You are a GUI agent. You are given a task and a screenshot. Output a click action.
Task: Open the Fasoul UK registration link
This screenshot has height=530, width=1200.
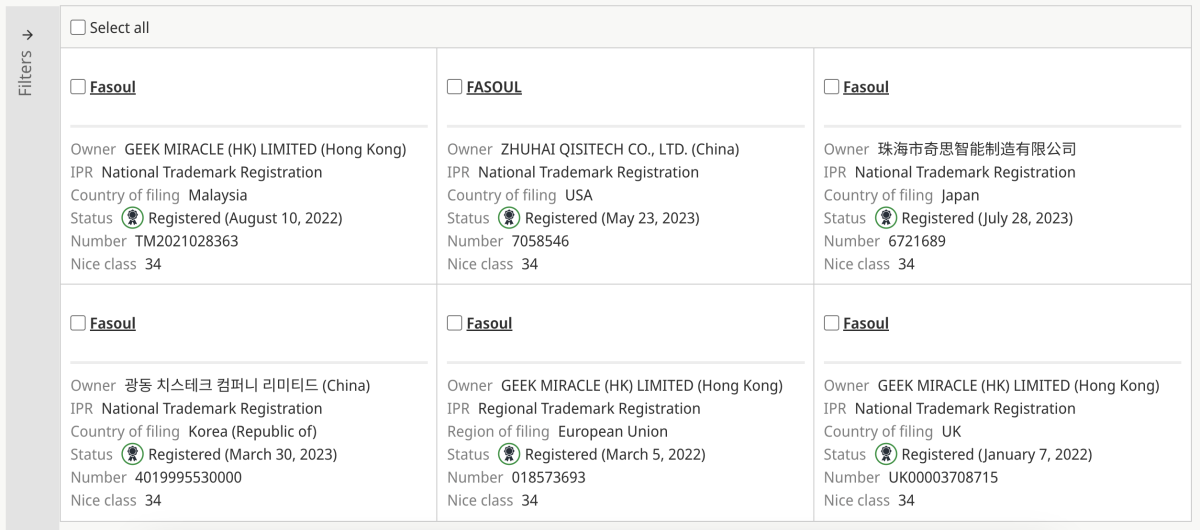pos(866,323)
